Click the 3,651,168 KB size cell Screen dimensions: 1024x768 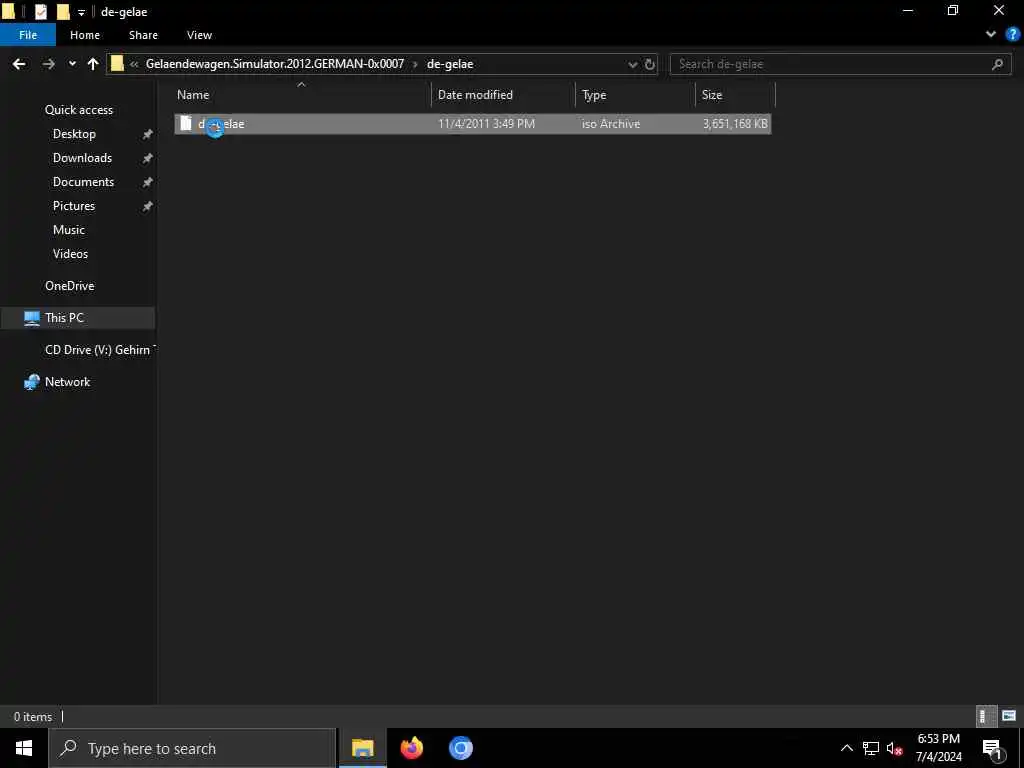(735, 123)
